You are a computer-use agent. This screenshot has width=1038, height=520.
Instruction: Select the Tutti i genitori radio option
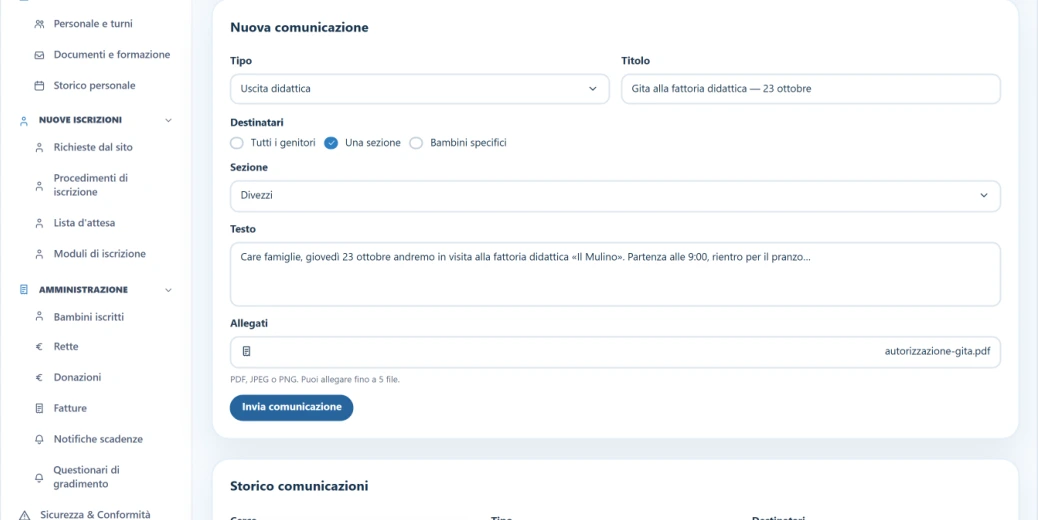(237, 143)
